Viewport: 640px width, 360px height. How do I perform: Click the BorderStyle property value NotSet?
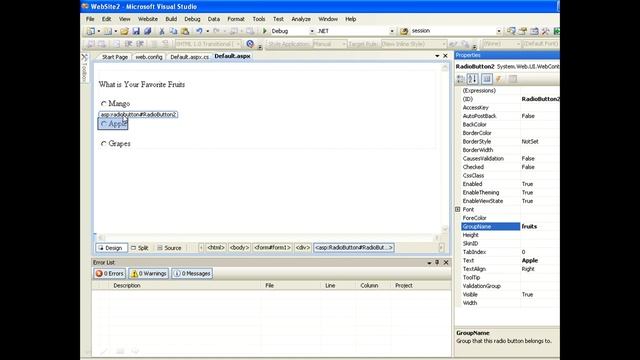point(530,142)
